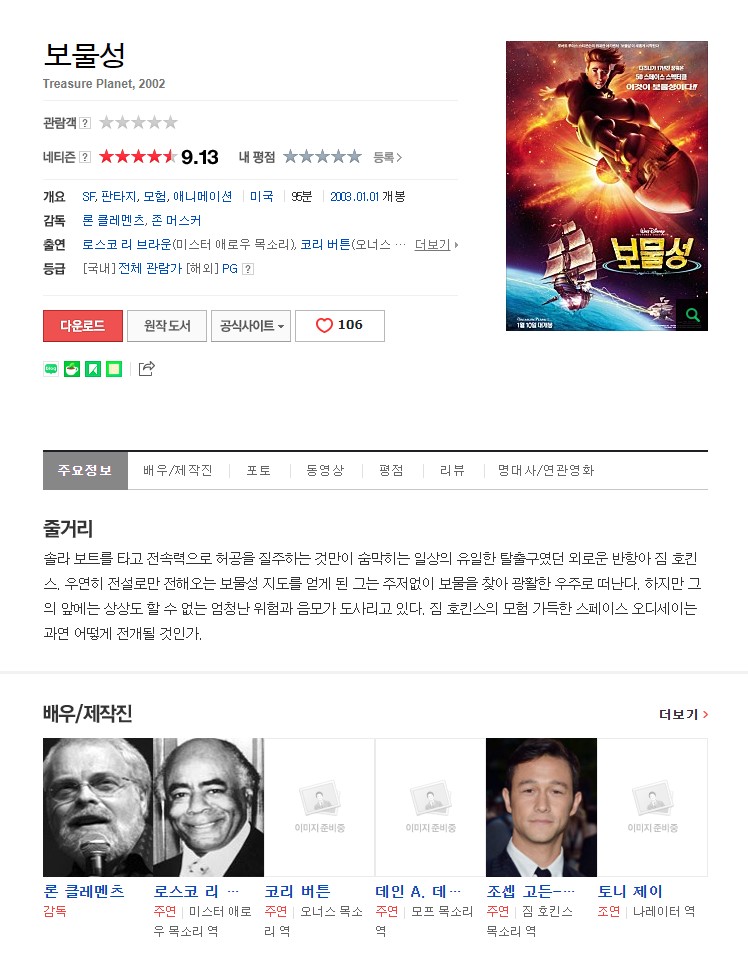
Task: Show more cast and crew via 더보기
Action: pos(683,714)
